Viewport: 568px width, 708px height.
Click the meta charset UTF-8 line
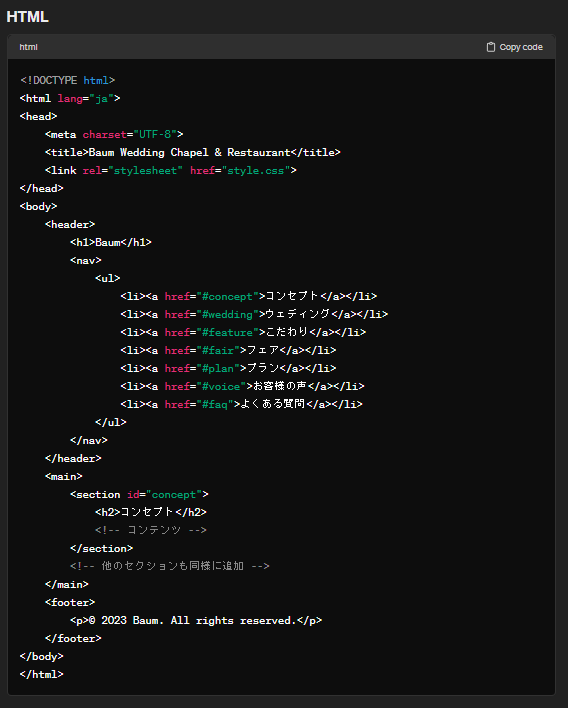(x=114, y=135)
